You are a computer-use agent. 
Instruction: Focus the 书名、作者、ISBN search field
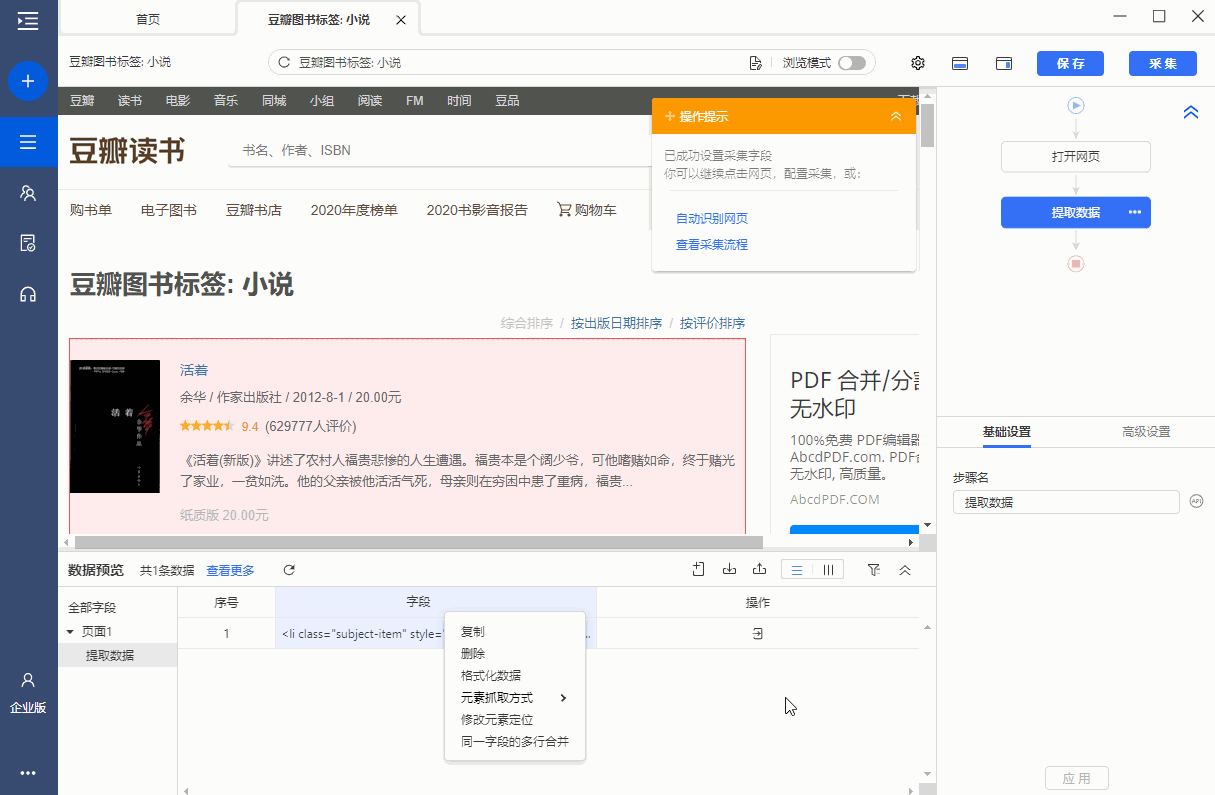click(x=440, y=151)
